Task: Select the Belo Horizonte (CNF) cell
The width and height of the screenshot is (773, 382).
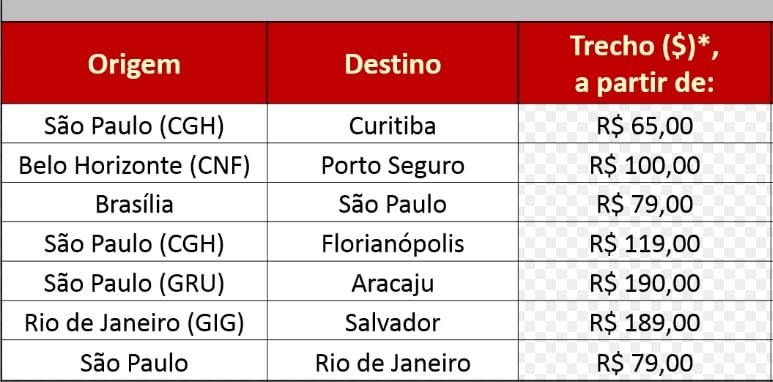Action: coord(134,163)
